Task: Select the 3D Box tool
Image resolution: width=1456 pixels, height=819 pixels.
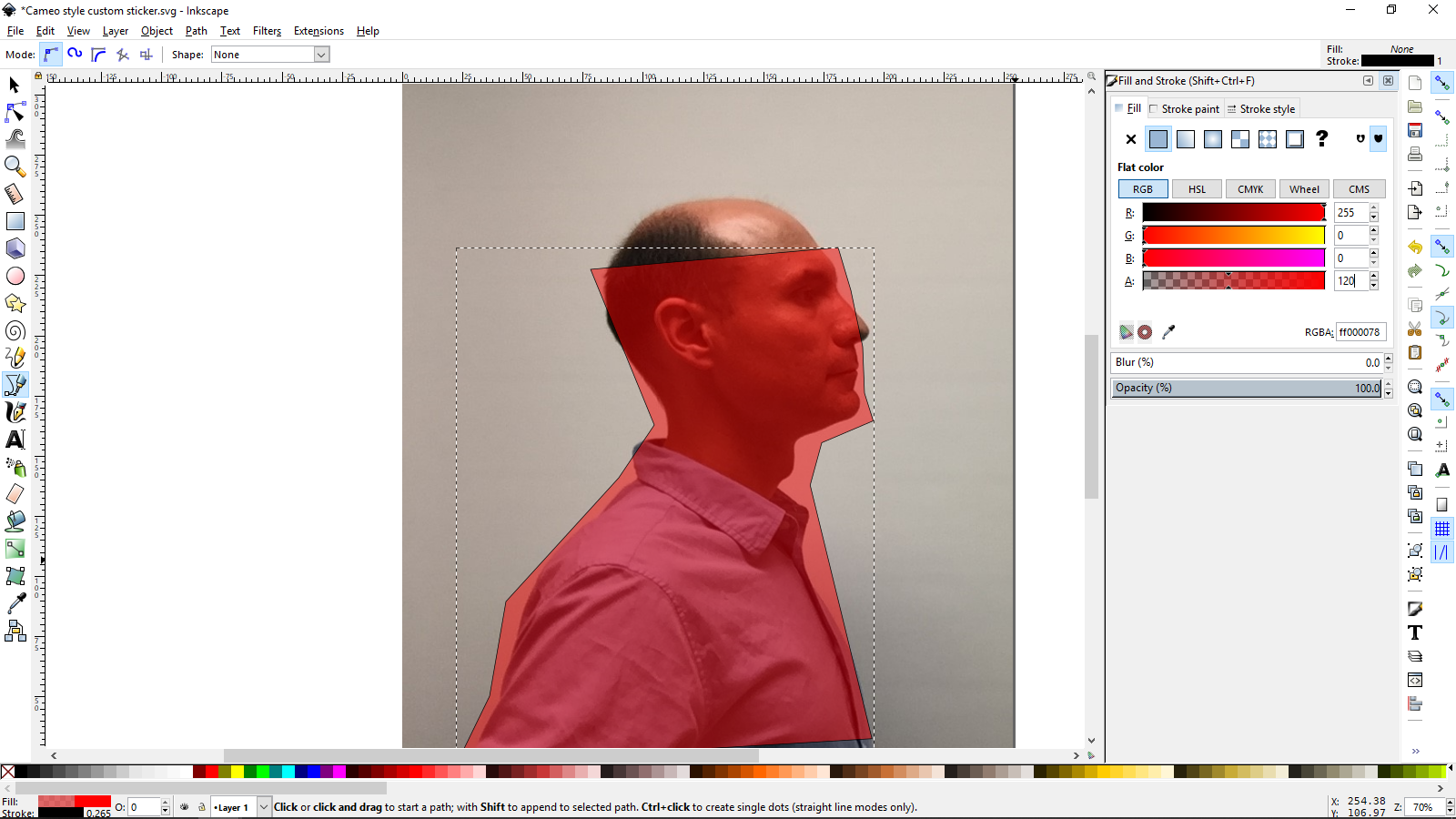Action: tap(15, 248)
